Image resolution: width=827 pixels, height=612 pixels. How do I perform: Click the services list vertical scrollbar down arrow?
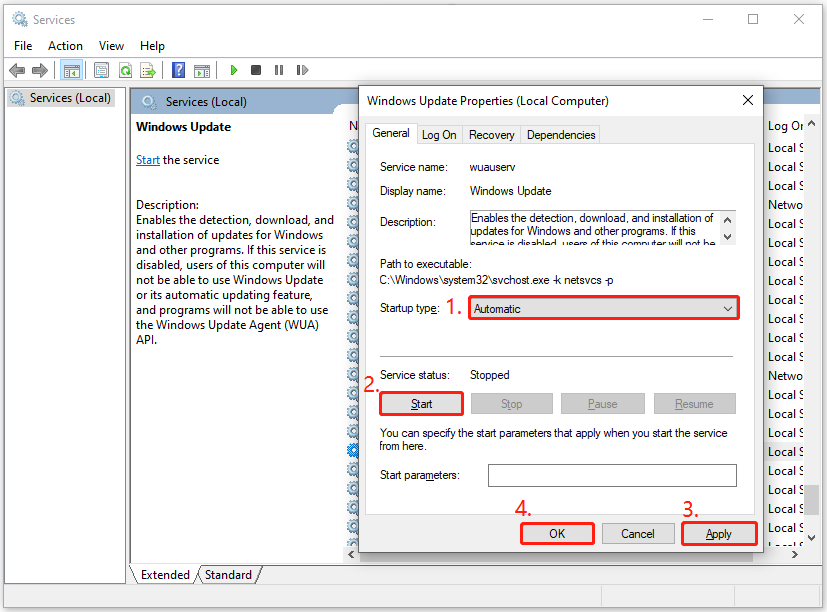coord(812,538)
